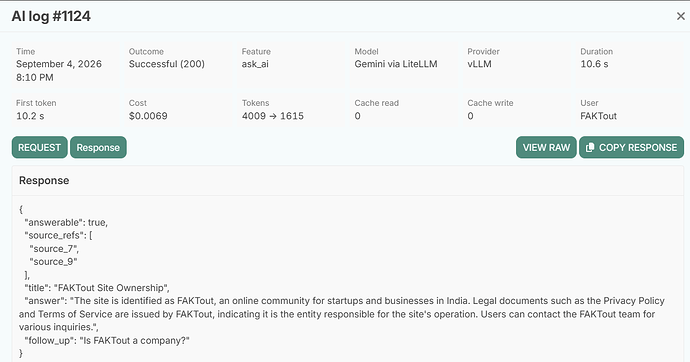Click the time value September 4, 2026
This screenshot has width=690, height=362.
(59, 64)
